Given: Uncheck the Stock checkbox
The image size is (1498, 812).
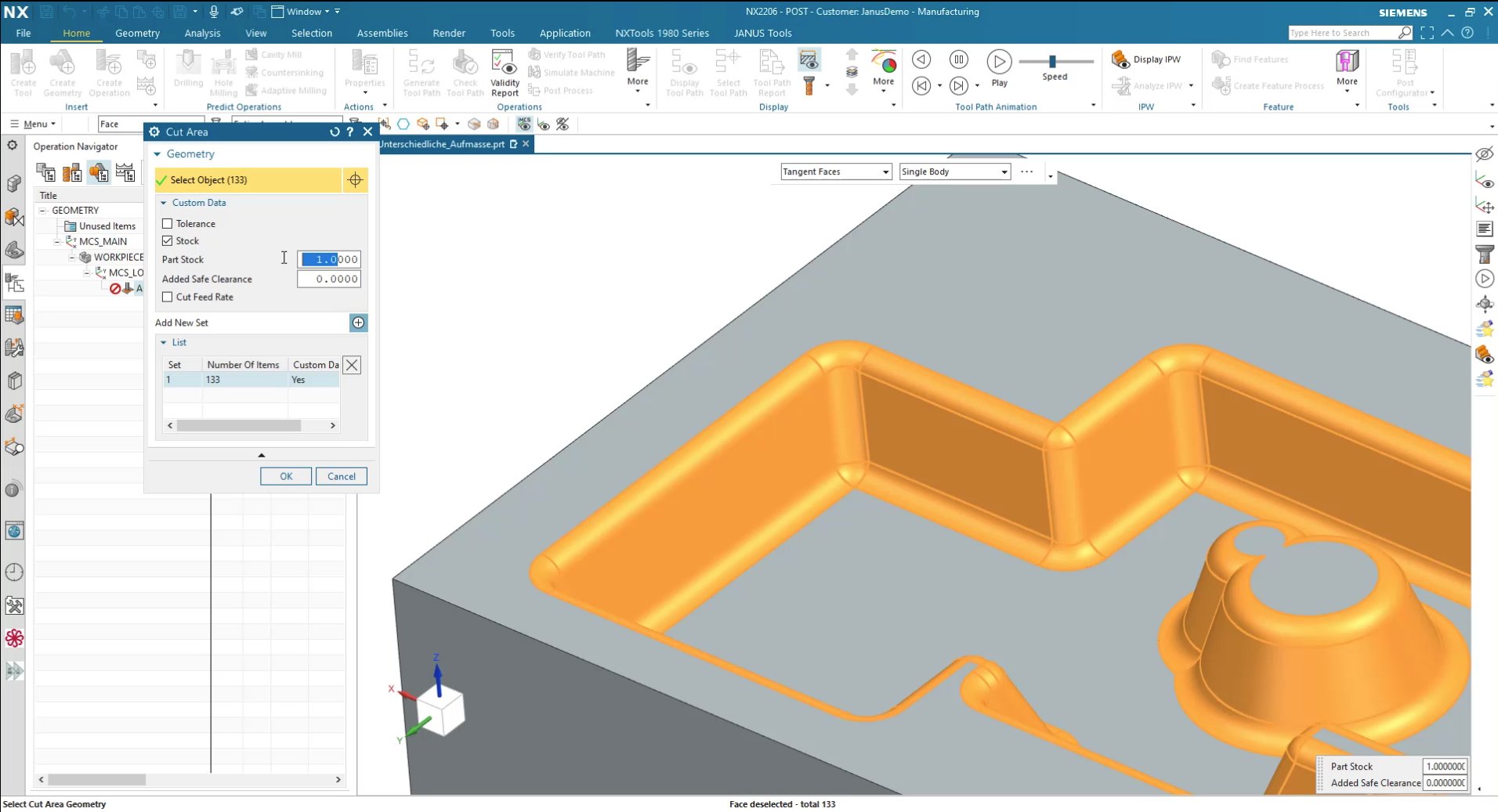Looking at the screenshot, I should pos(167,240).
